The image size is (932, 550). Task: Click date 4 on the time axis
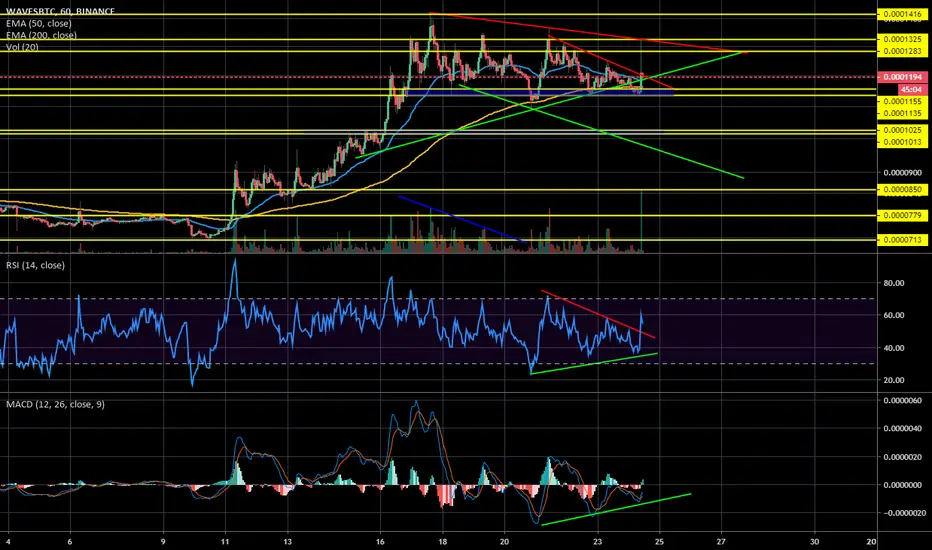click(8, 542)
